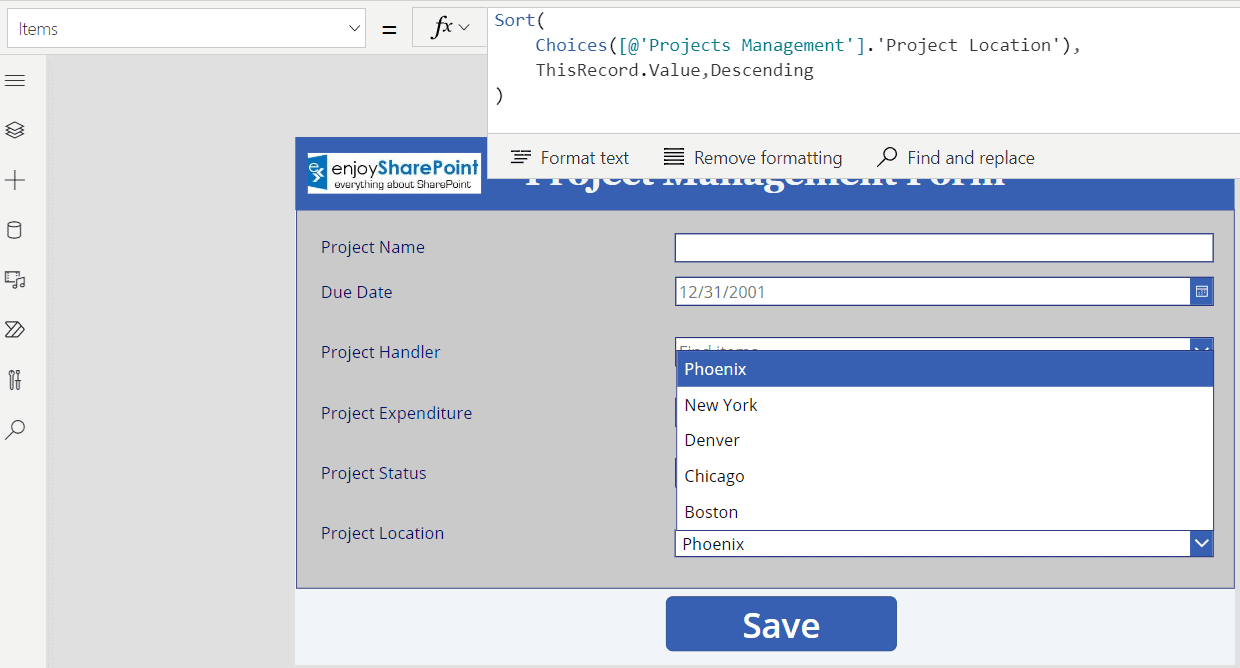Expand the hamburger navigation menu
The image size is (1240, 668).
[15, 80]
